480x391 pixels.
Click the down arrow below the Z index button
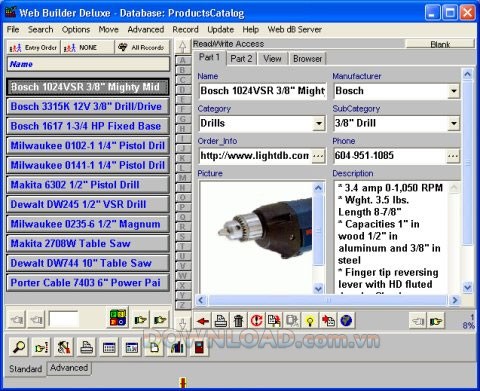pos(182,323)
